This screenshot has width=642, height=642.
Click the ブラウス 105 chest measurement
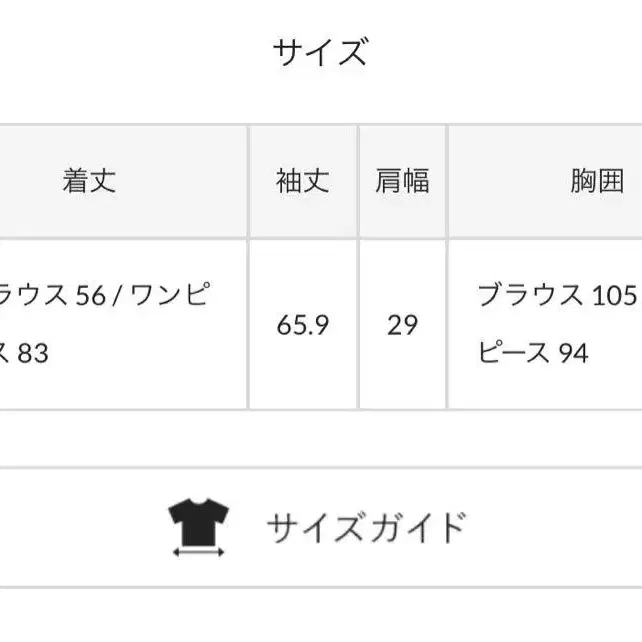pyautogui.click(x=557, y=295)
